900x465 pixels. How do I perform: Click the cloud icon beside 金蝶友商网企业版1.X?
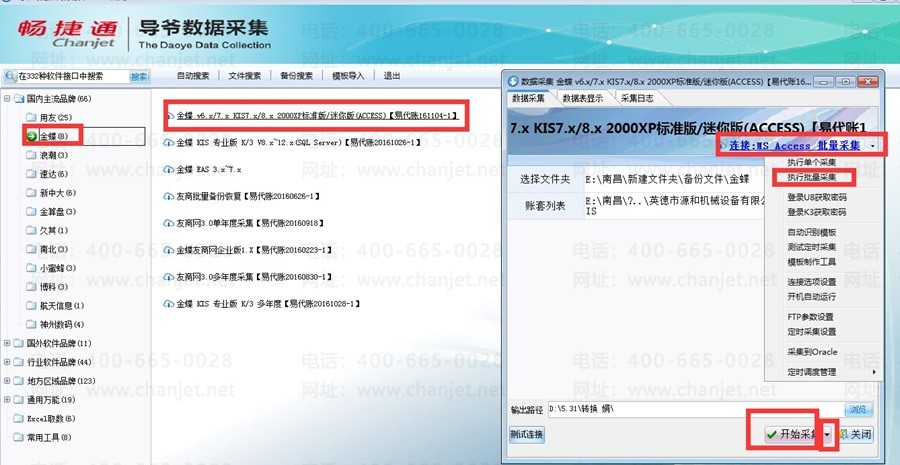[x=169, y=250]
